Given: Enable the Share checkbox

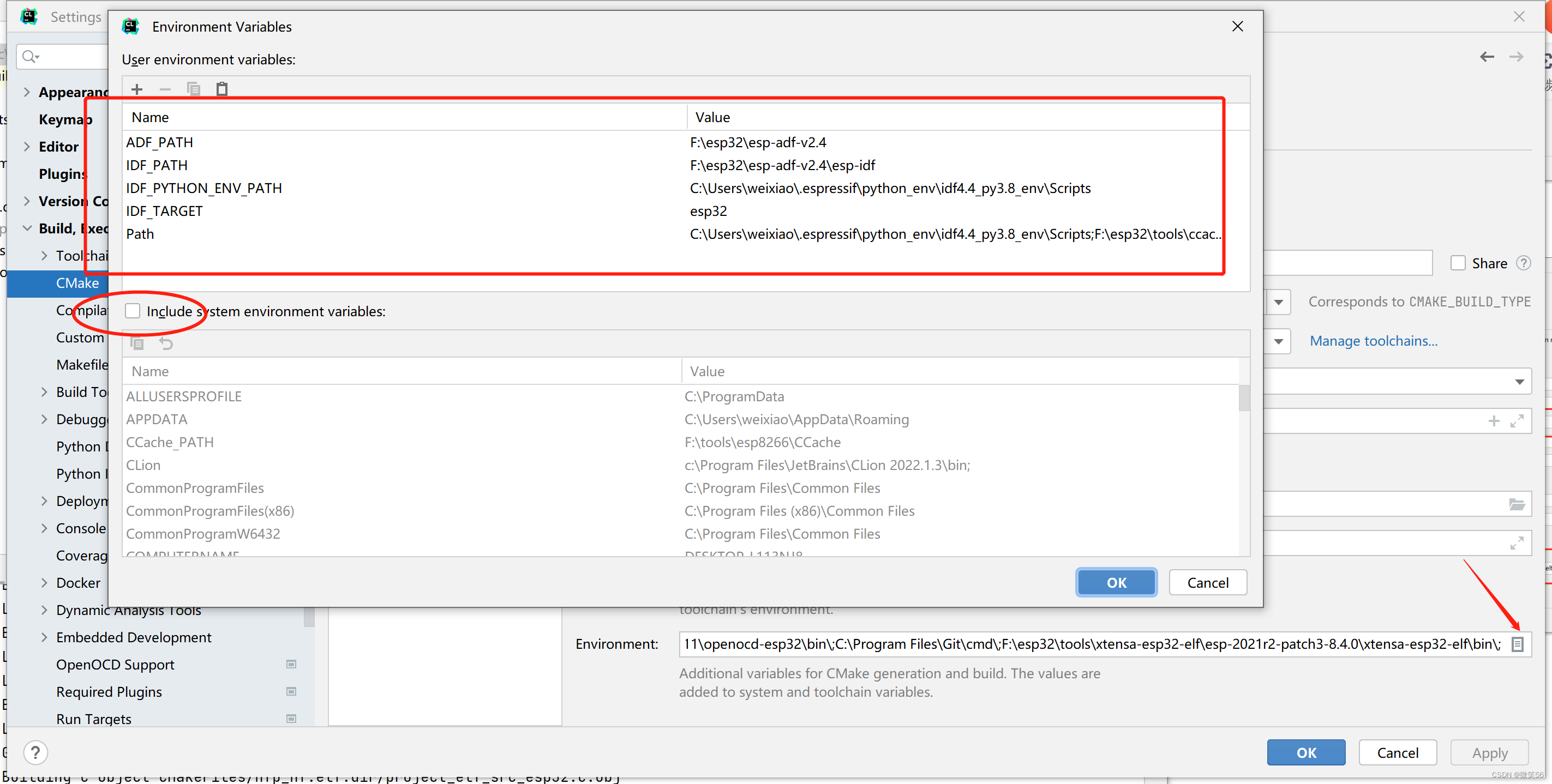Looking at the screenshot, I should 1458,263.
